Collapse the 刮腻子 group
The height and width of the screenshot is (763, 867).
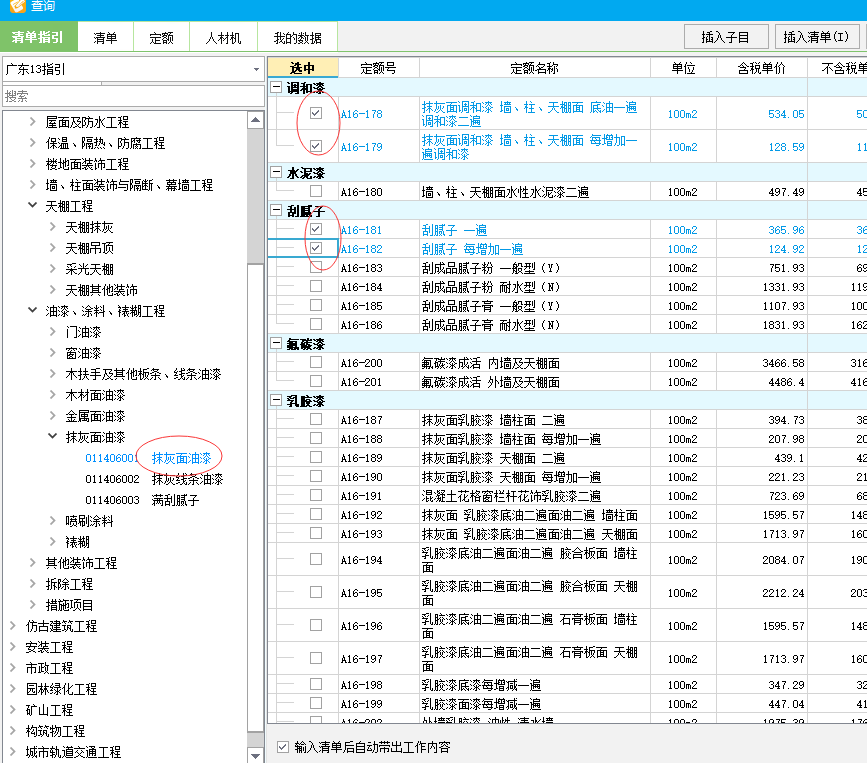276,210
